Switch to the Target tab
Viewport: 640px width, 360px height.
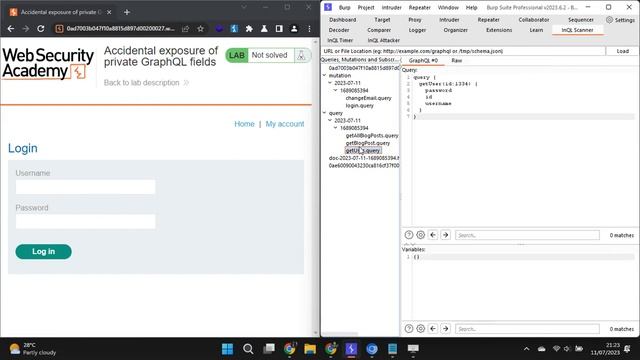tap(382, 20)
